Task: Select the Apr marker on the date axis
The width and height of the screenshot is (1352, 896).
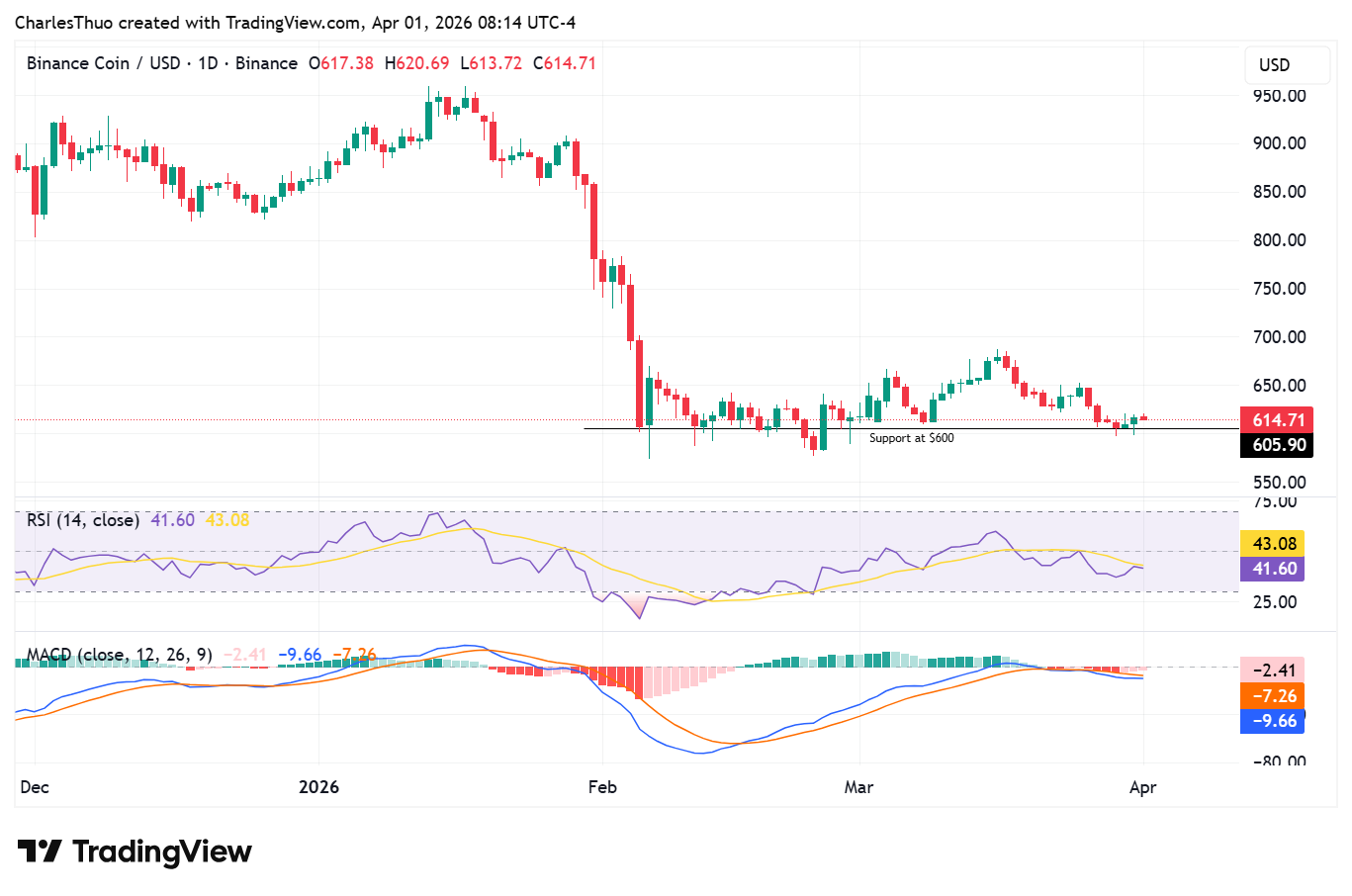Action: click(1142, 787)
